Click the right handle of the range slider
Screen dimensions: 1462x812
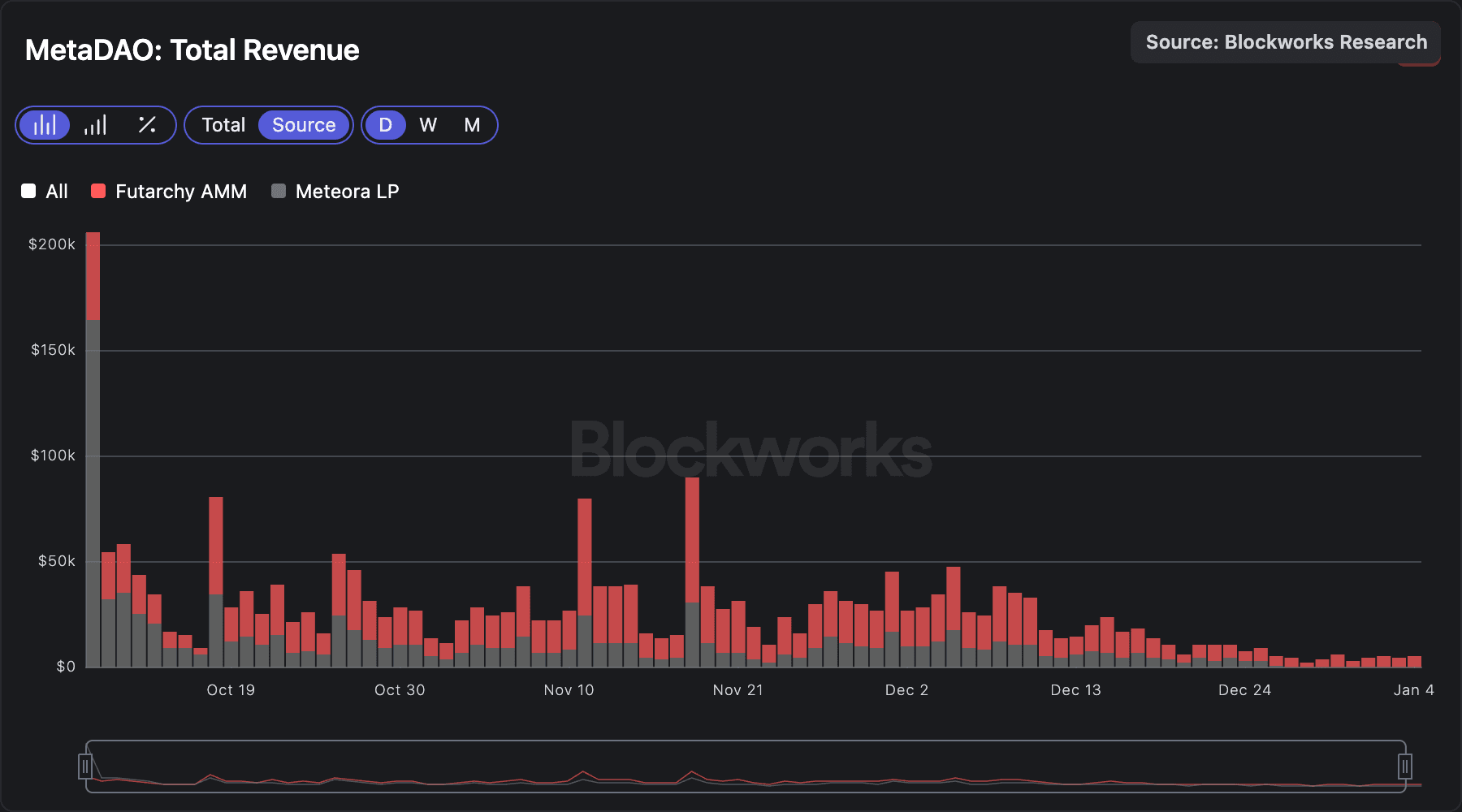point(1405,766)
